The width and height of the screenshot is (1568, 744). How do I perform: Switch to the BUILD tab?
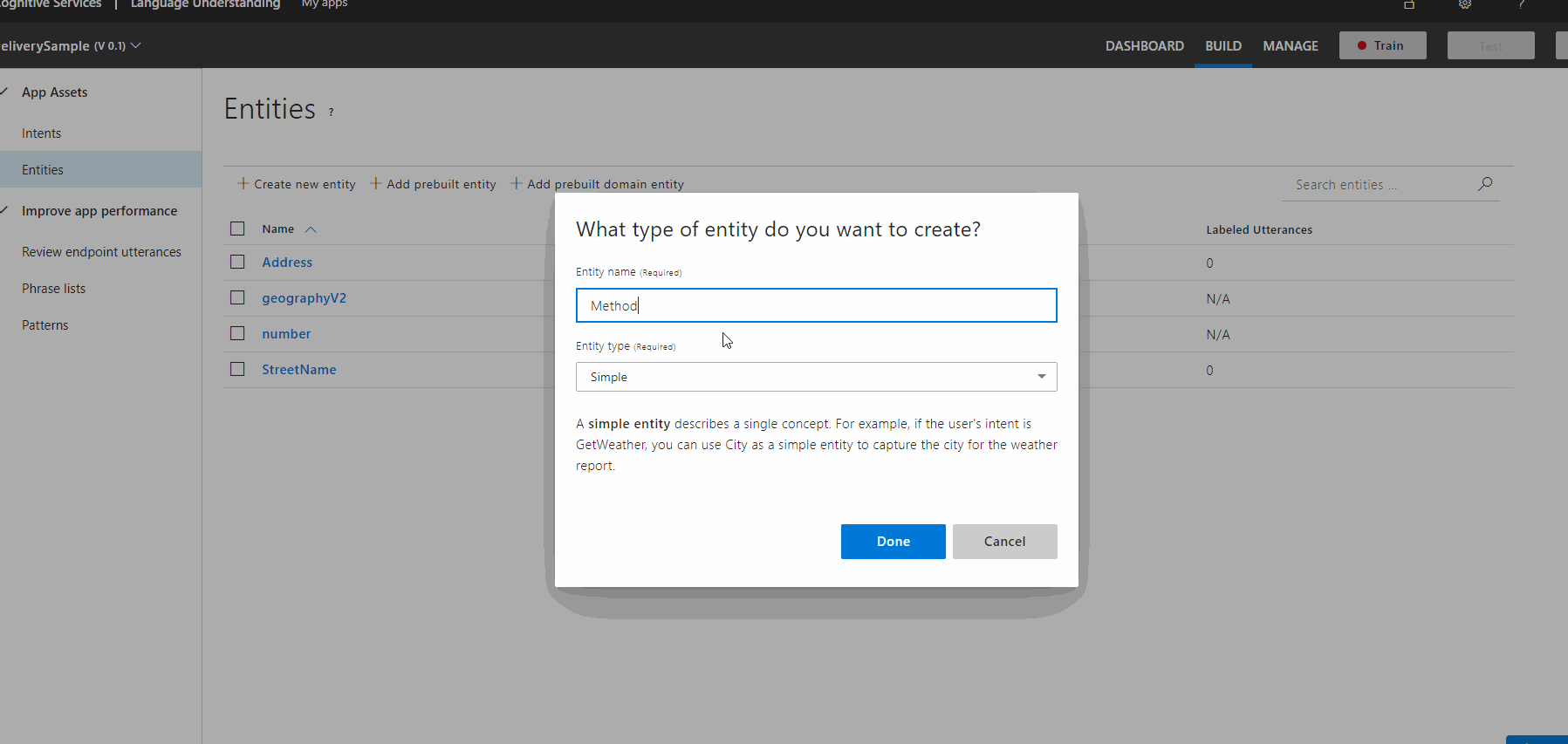pyautogui.click(x=1222, y=45)
